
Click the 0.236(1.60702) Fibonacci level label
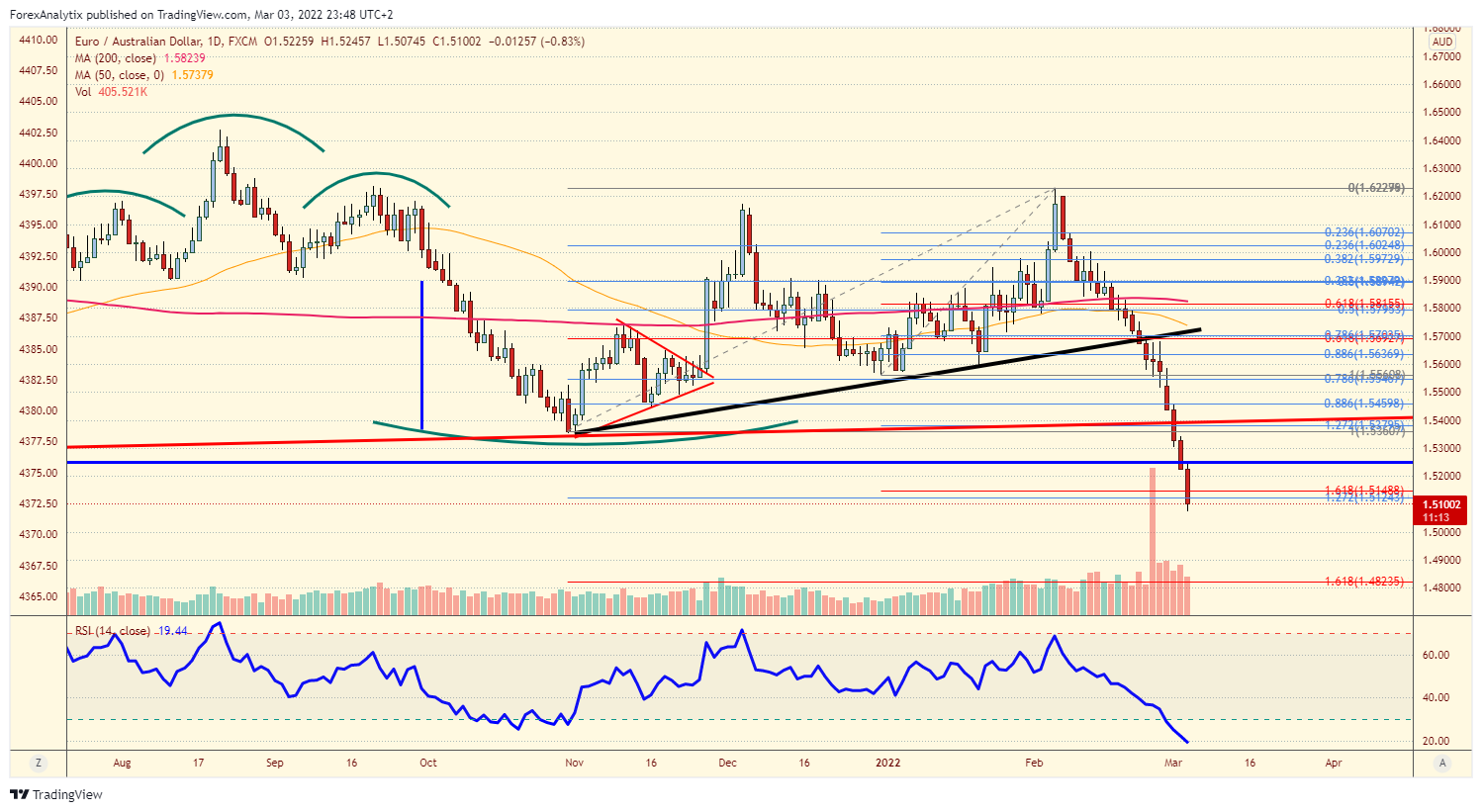[1363, 232]
